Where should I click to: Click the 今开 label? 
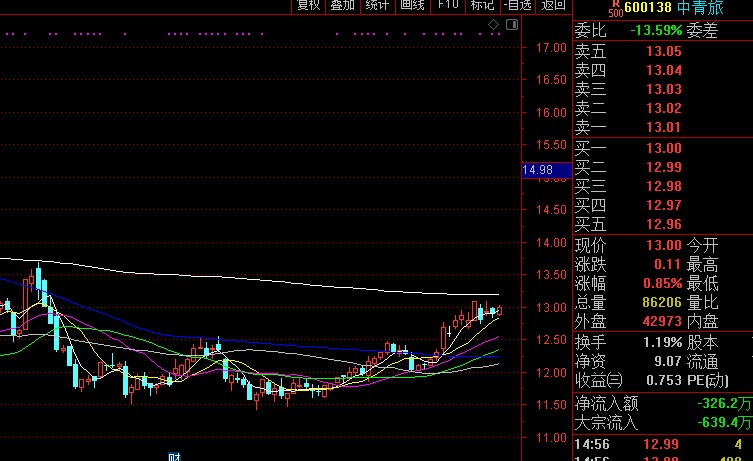(x=703, y=246)
